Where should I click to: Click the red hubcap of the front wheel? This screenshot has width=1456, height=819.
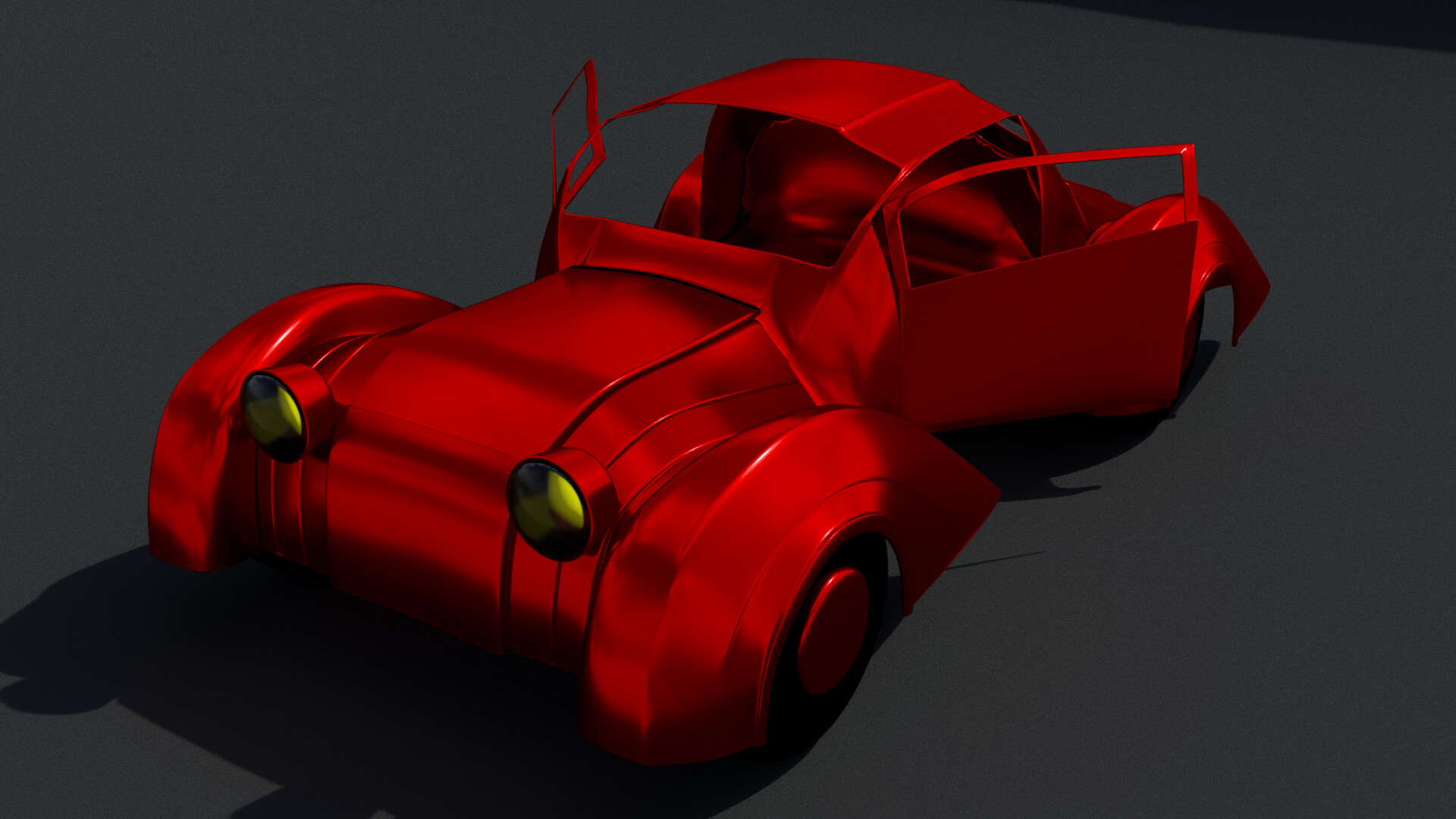coord(832,631)
